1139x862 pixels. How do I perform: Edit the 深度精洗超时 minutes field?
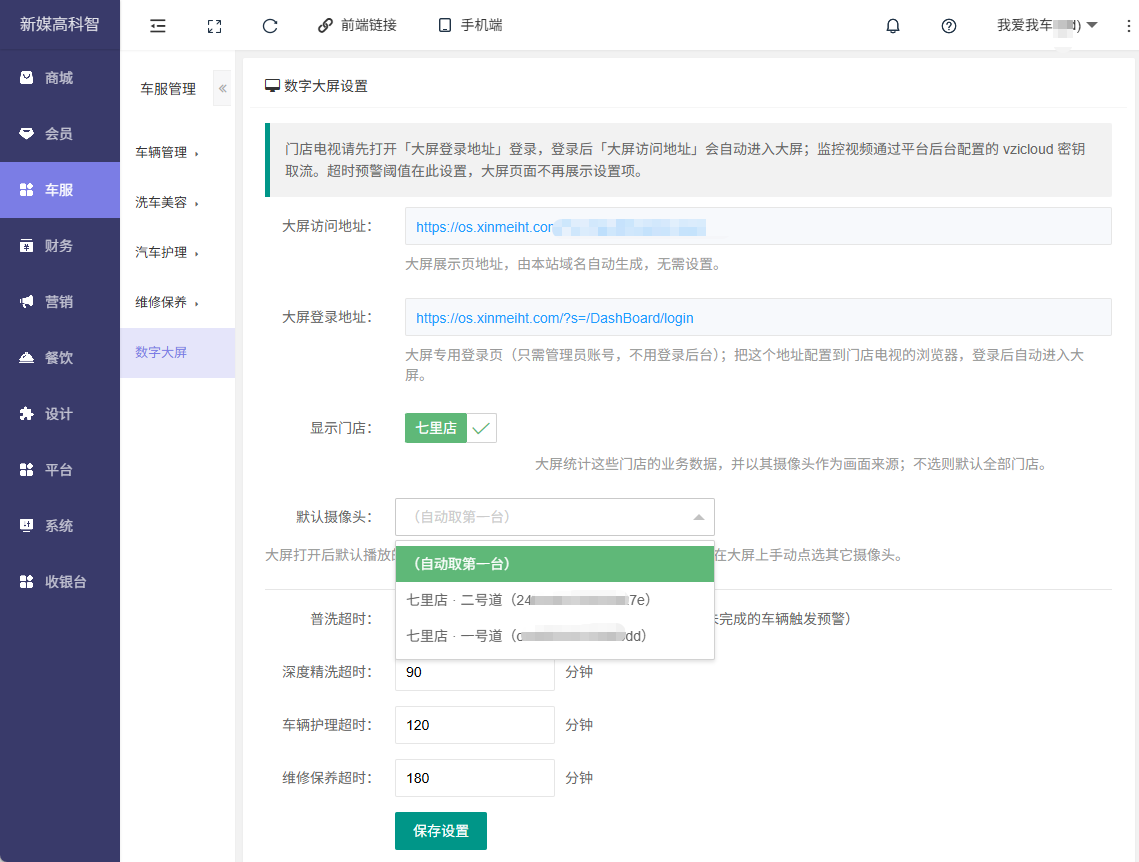click(474, 672)
